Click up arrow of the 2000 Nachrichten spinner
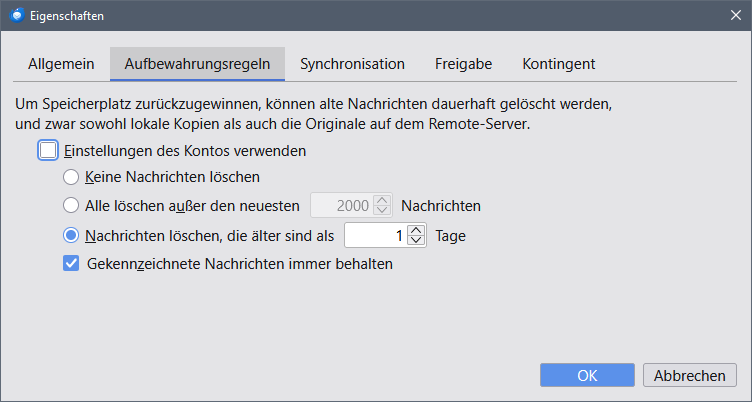 [382, 201]
